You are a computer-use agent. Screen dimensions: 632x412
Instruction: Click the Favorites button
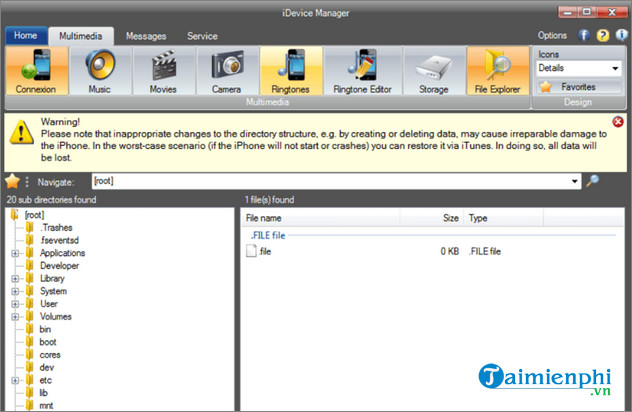tap(579, 87)
